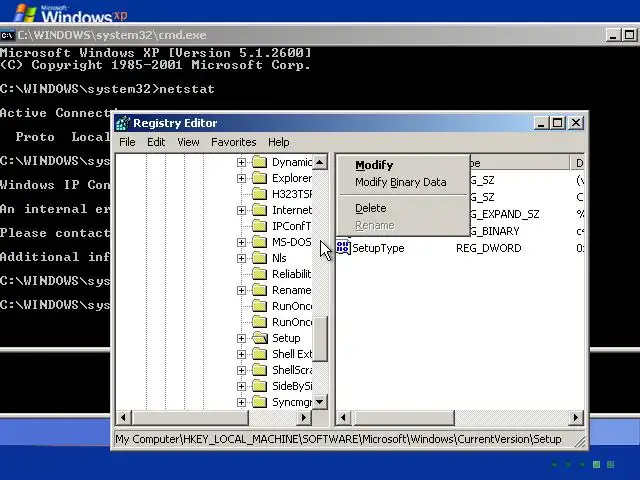This screenshot has height=480, width=640.
Task: Expand the Dynamic key
Action: pyautogui.click(x=241, y=162)
